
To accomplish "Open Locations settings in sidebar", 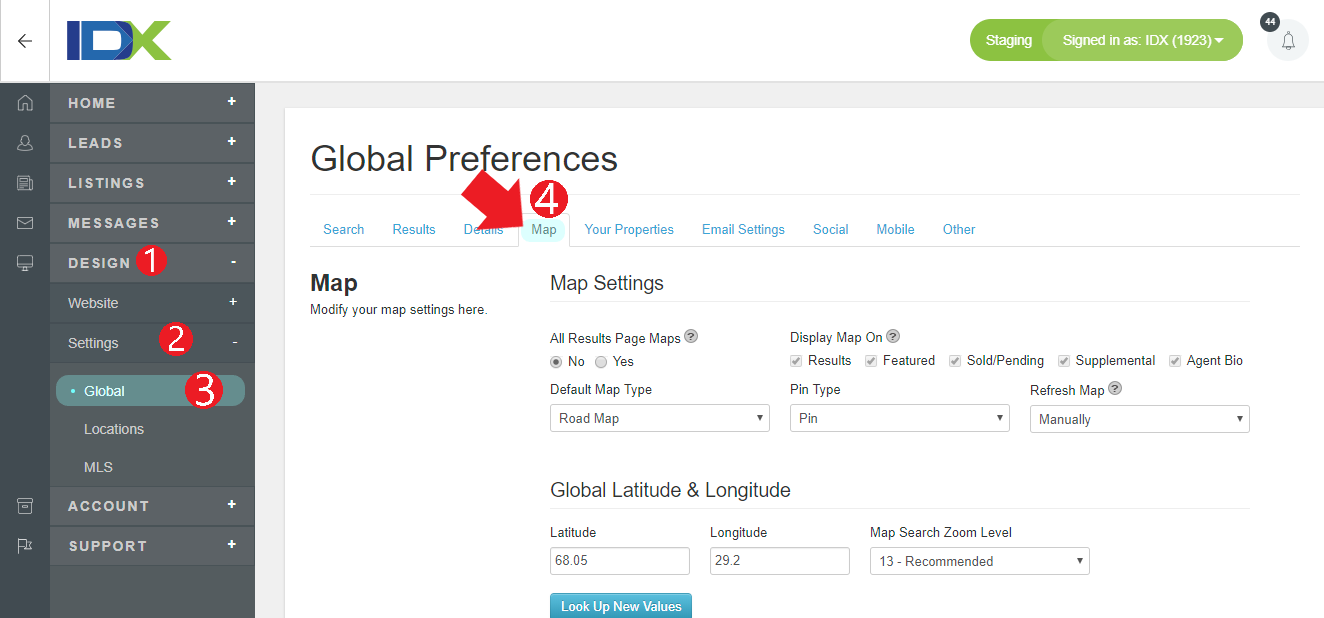I will 114,429.
